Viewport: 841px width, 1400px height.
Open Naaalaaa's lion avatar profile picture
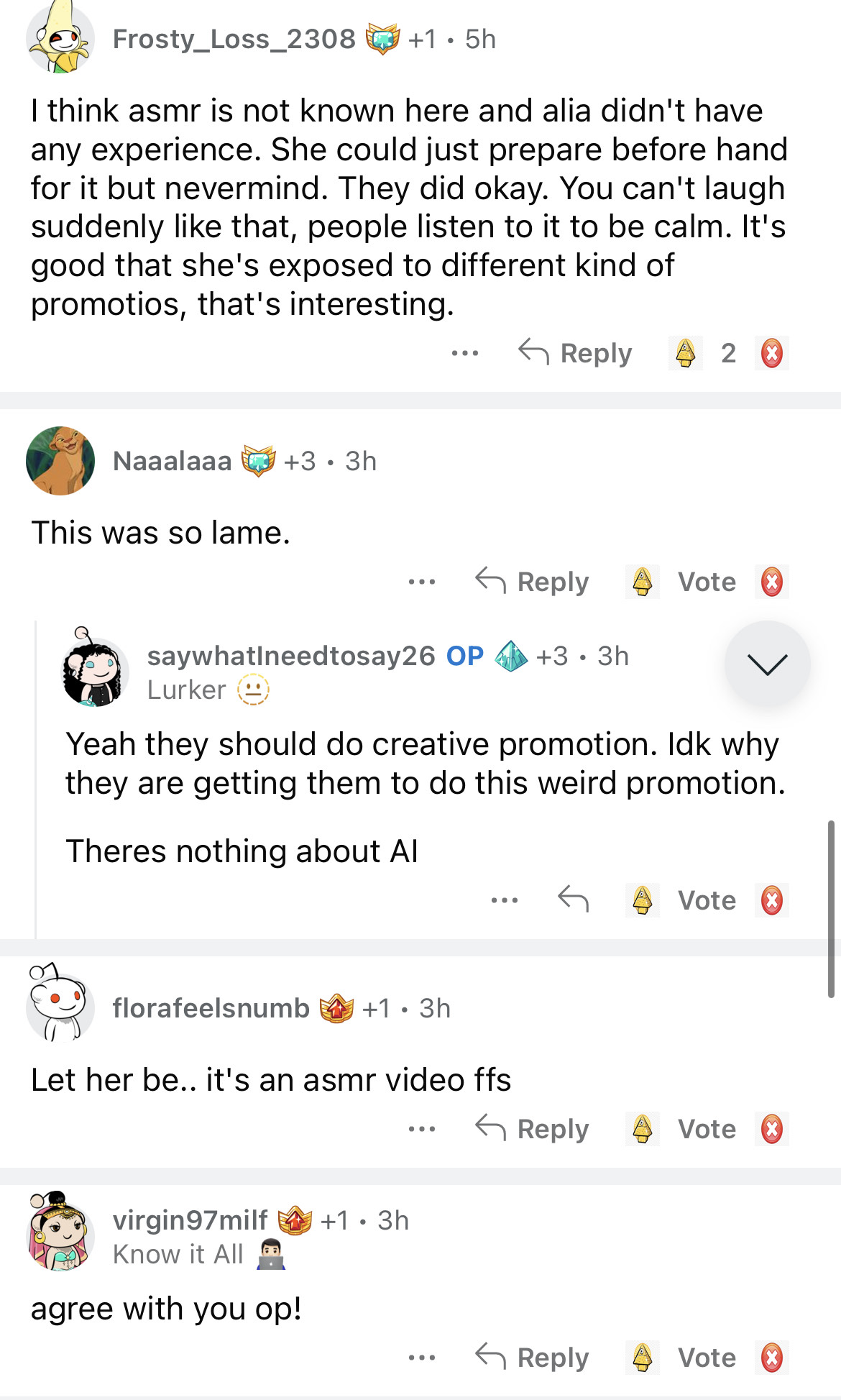point(60,461)
